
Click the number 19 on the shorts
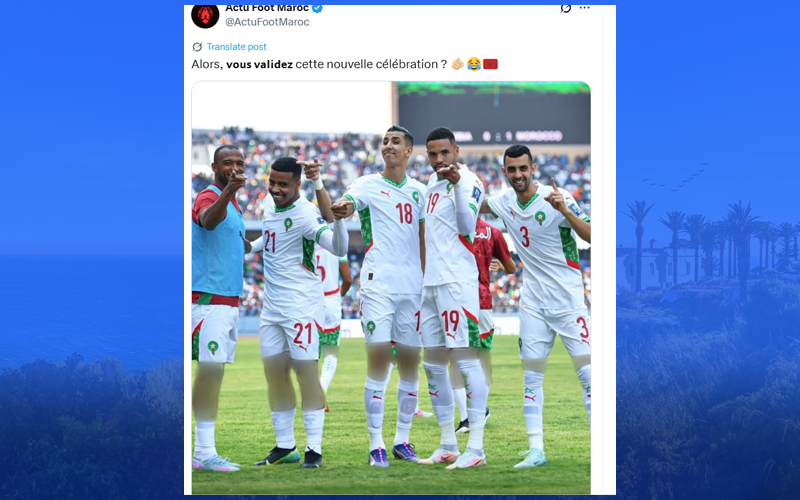pyautogui.click(x=451, y=321)
